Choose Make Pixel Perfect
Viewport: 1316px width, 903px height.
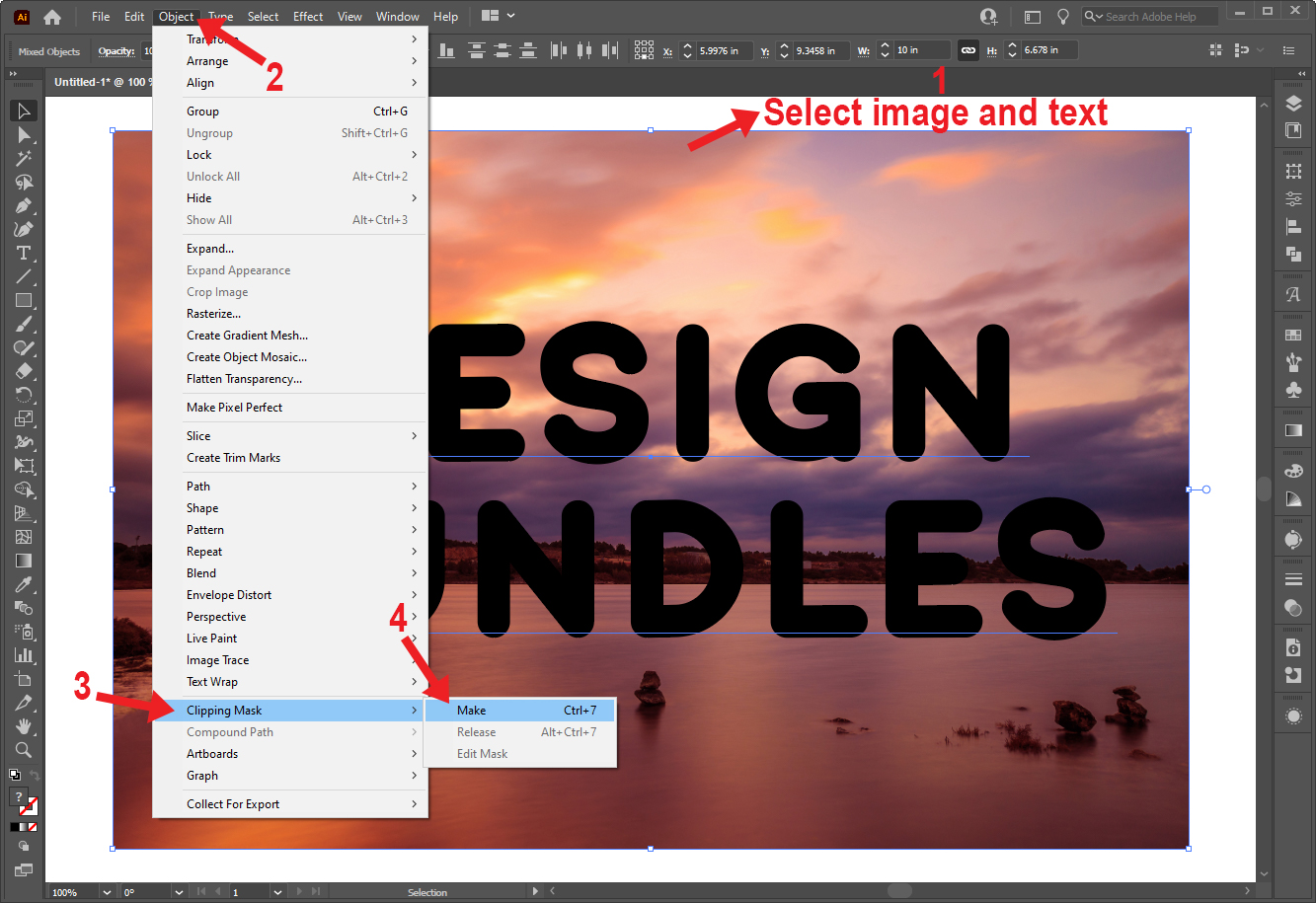tap(290, 408)
